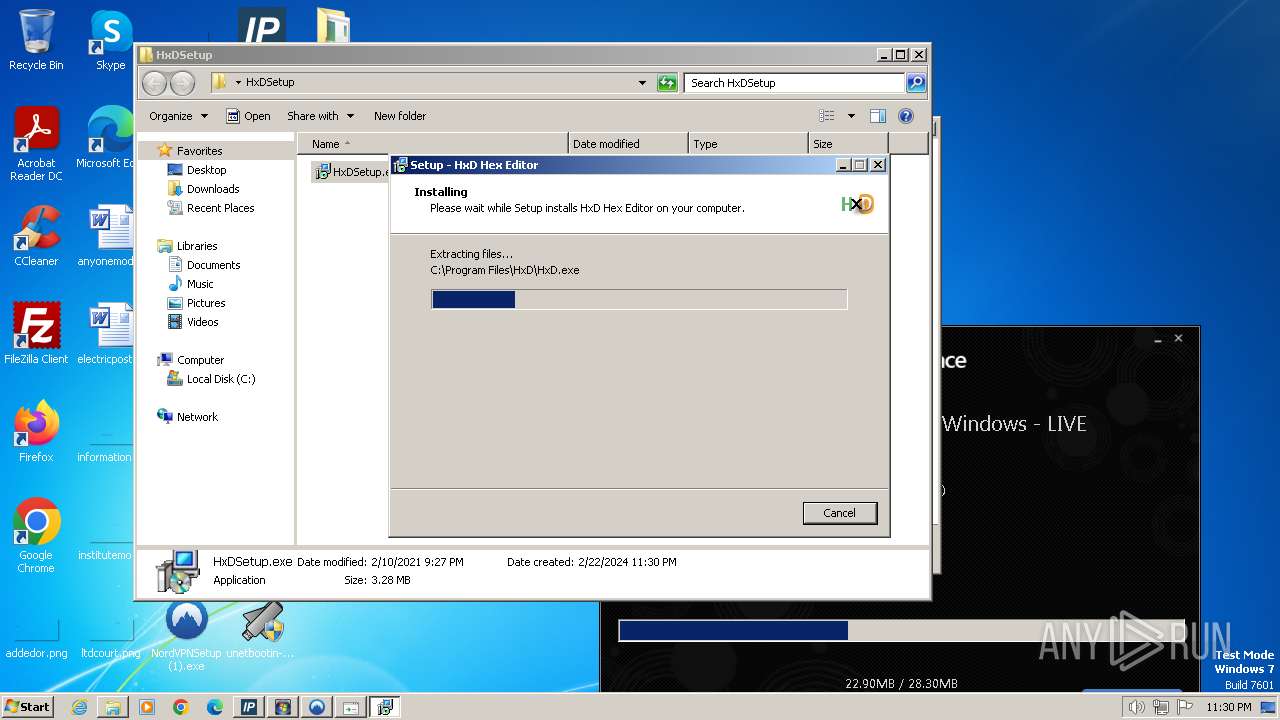Create a New folder in HxDSetup

400,116
